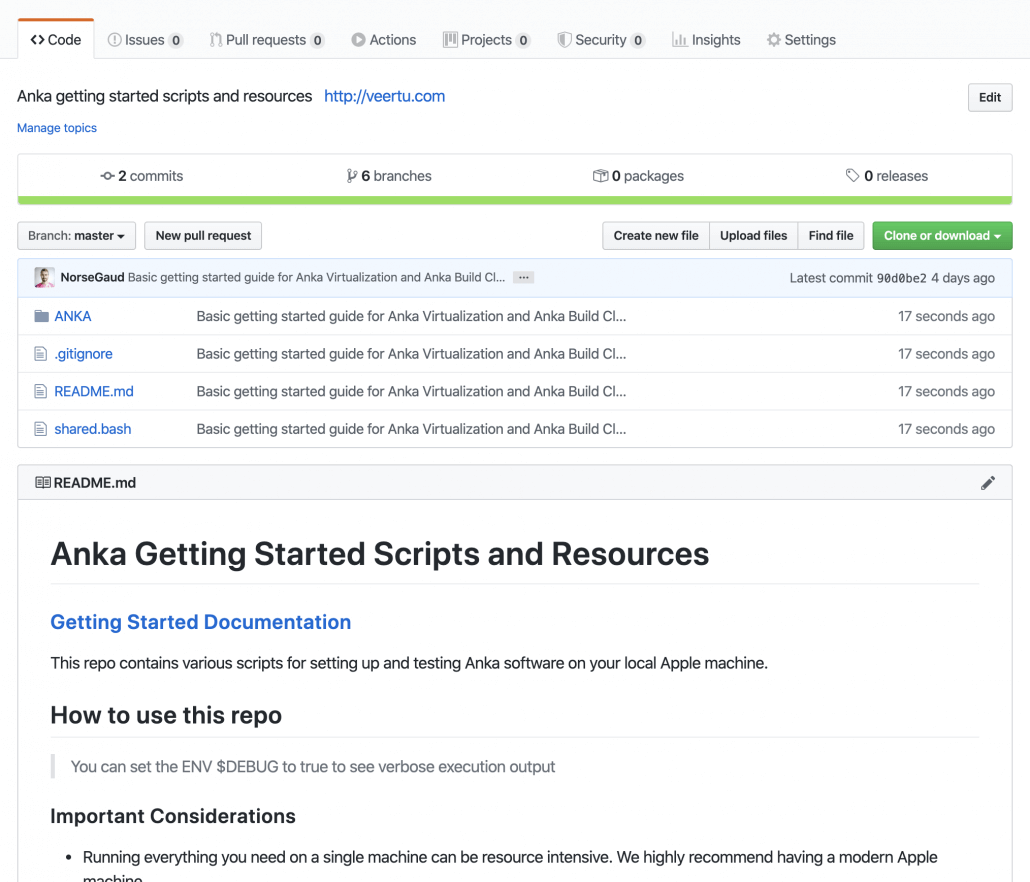Open shared.bash row commit message
The image size is (1030, 882).
[411, 429]
